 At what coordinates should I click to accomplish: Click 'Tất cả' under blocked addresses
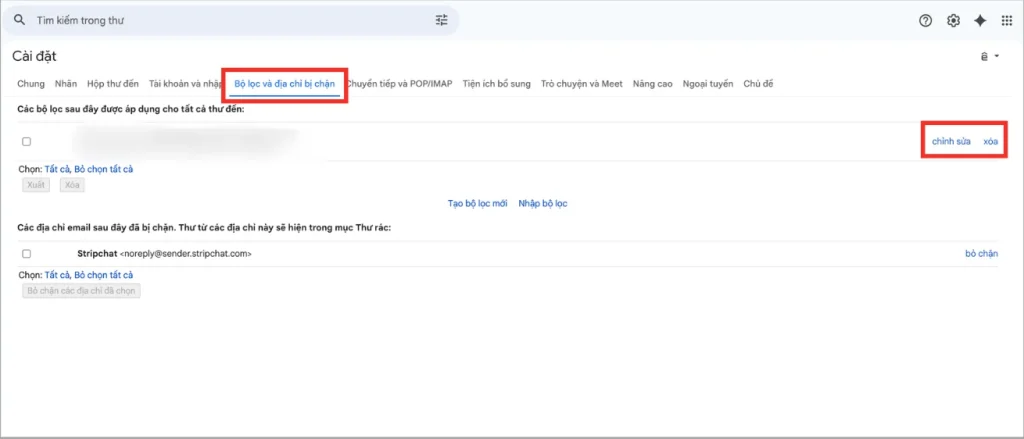(57, 275)
